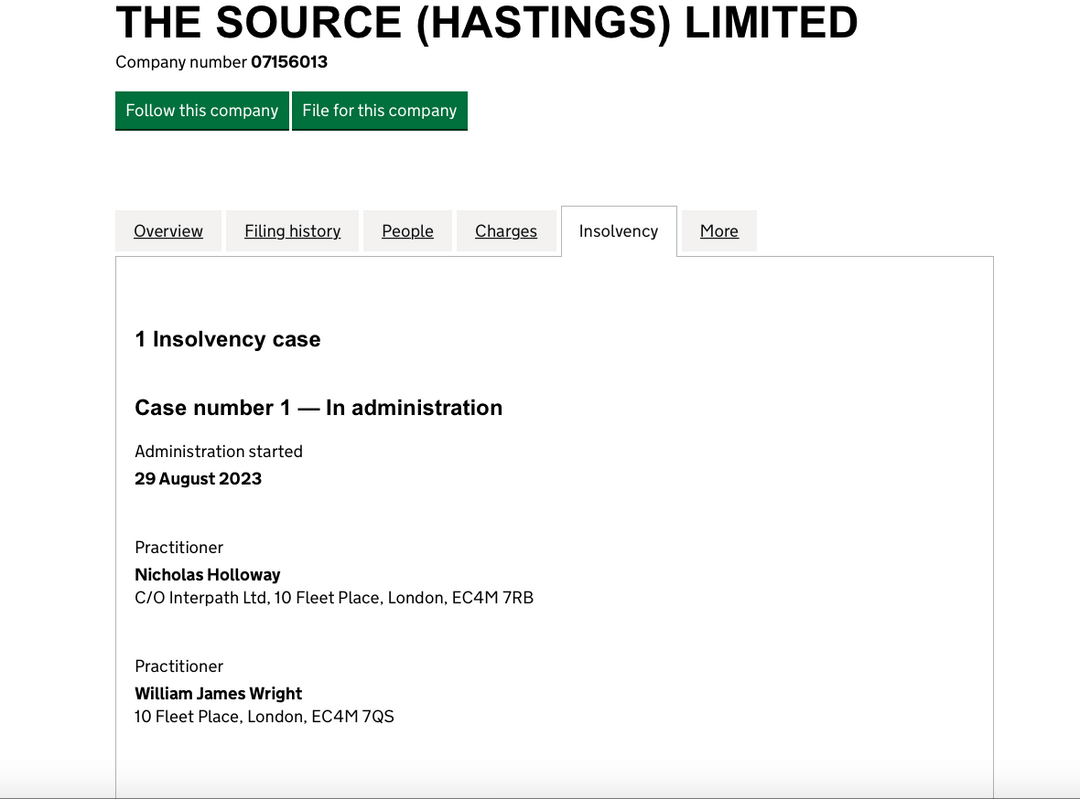Image resolution: width=1080 pixels, height=799 pixels.
Task: Select address 10 Fleet Place, London, EC4M 7QS
Action: pyautogui.click(x=264, y=717)
